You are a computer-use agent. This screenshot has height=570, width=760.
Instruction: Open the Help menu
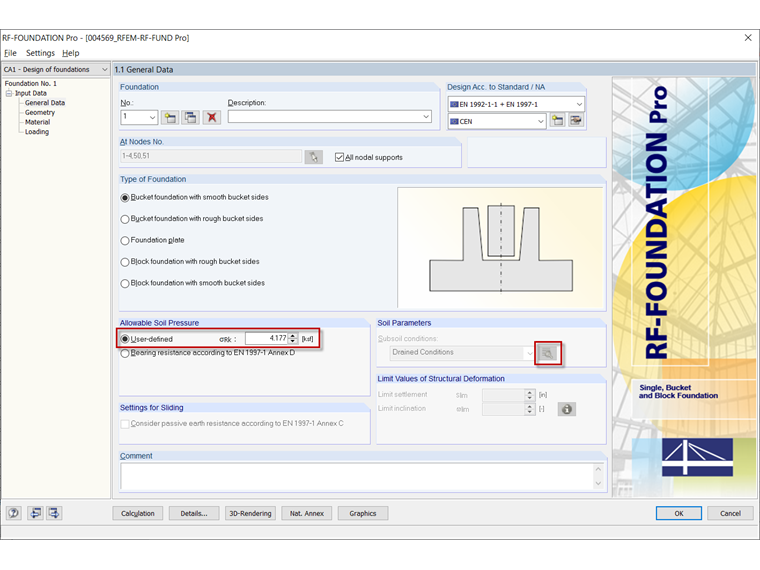click(71, 53)
